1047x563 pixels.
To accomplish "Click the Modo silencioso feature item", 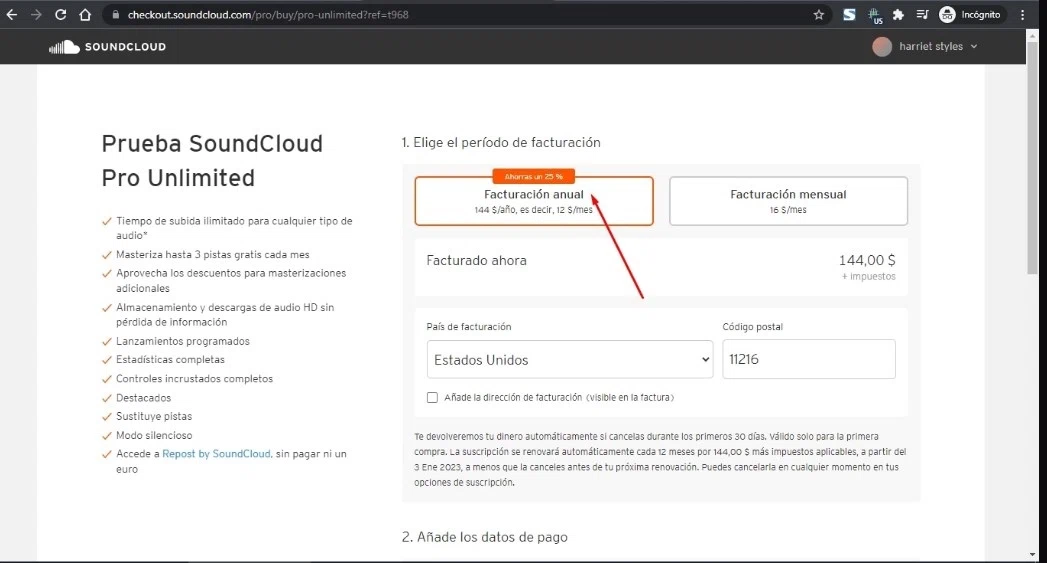I will (x=154, y=435).
